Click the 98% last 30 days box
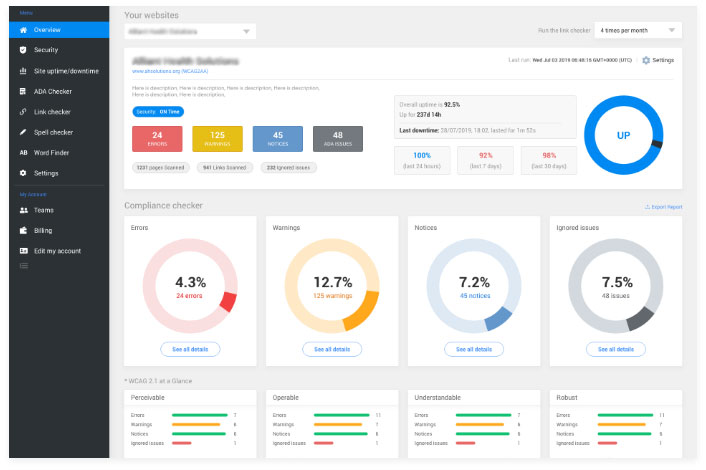 tap(549, 160)
